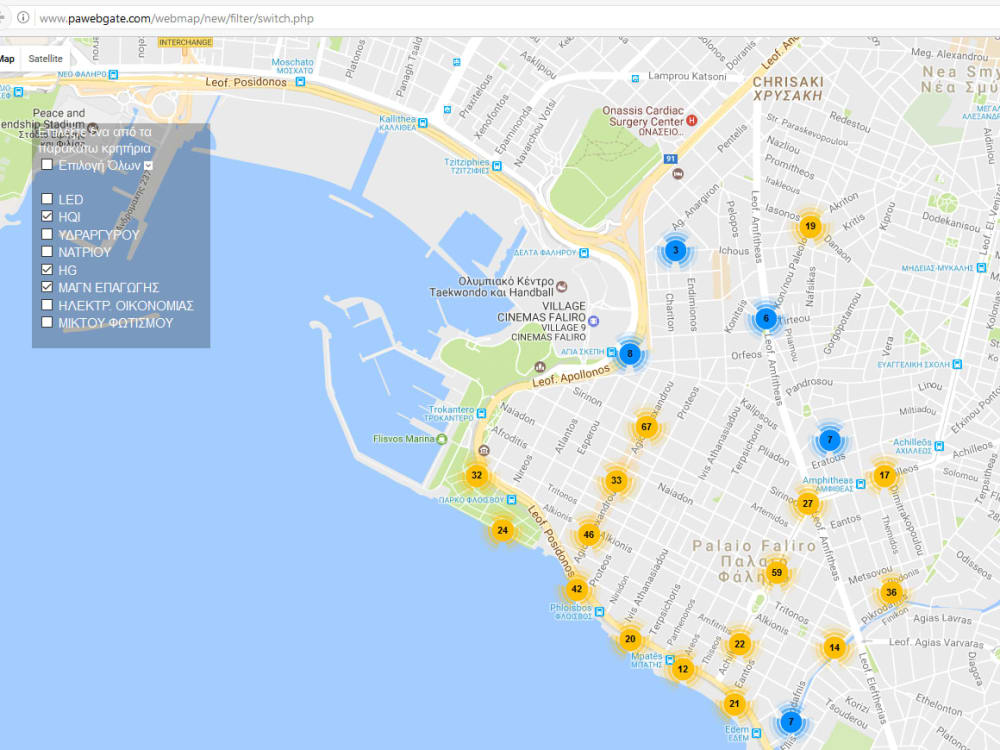Viewport: 1000px width, 750px height.
Task: Click the blue cluster marker labeled 3
Action: [676, 251]
